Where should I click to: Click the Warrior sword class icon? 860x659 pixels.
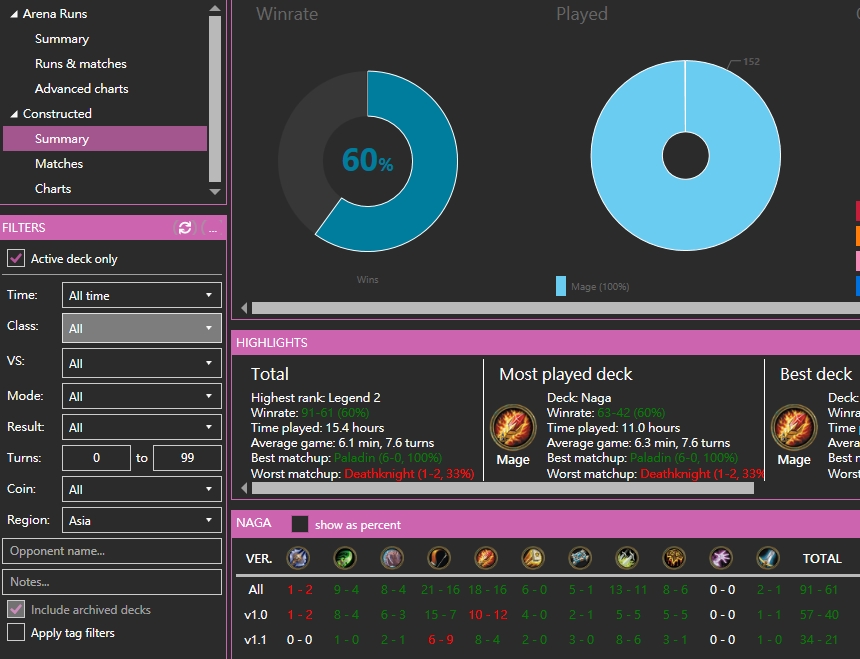[x=768, y=558]
